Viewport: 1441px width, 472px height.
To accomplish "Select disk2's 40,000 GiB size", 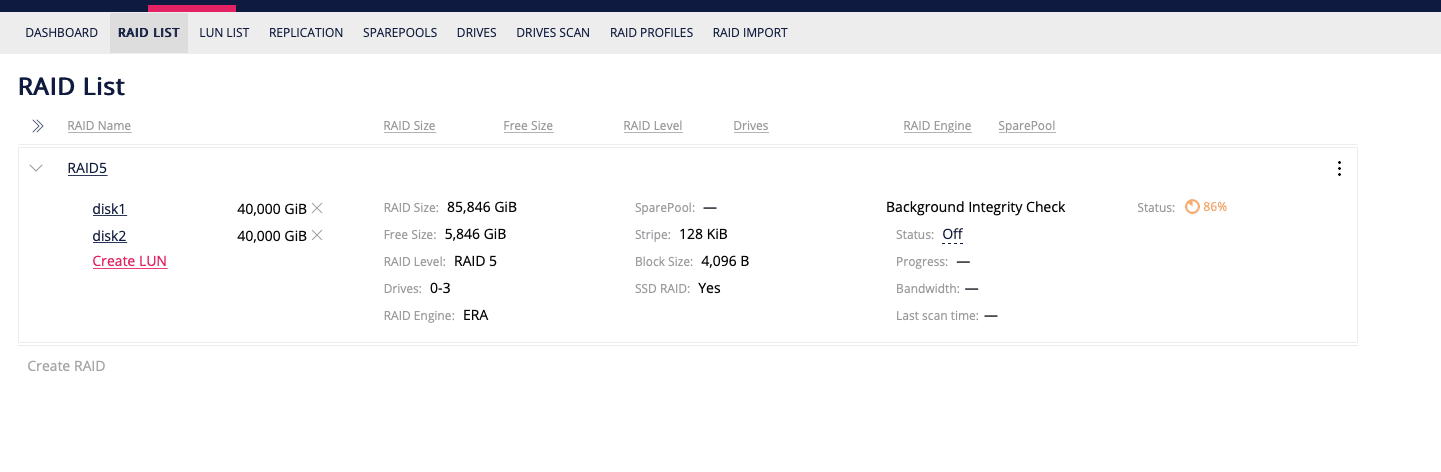I will pyautogui.click(x=271, y=236).
